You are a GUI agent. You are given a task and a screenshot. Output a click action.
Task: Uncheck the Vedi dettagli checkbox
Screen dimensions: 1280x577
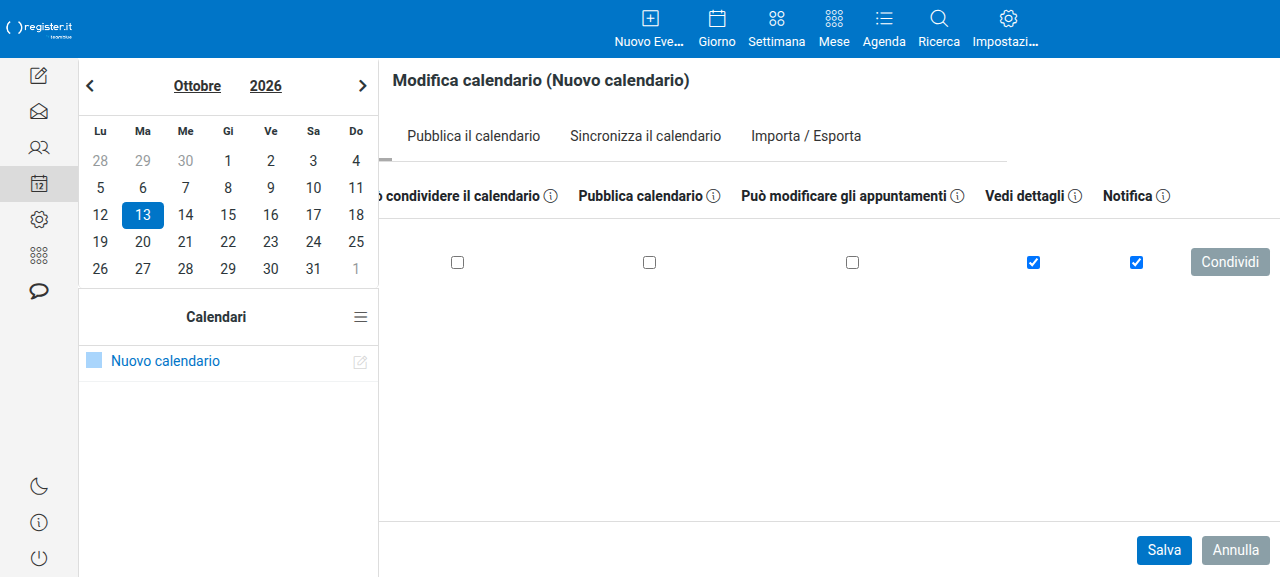pos(1034,262)
